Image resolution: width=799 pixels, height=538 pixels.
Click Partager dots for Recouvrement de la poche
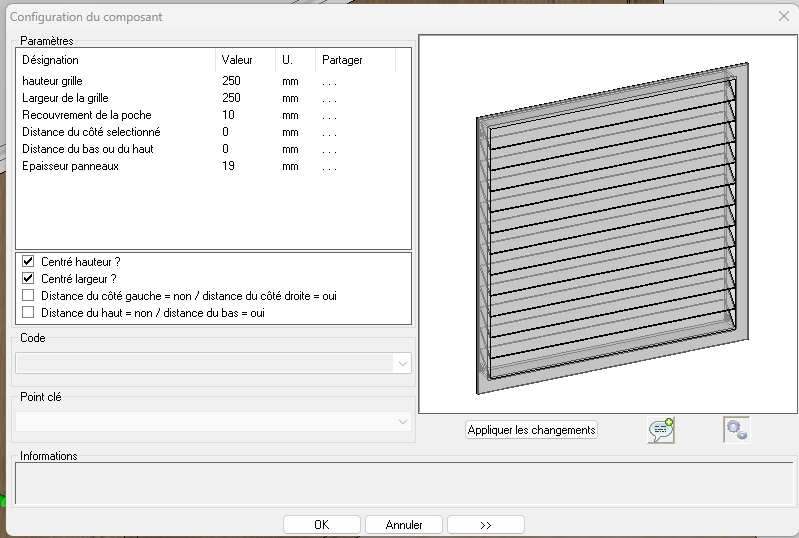[x=329, y=116]
